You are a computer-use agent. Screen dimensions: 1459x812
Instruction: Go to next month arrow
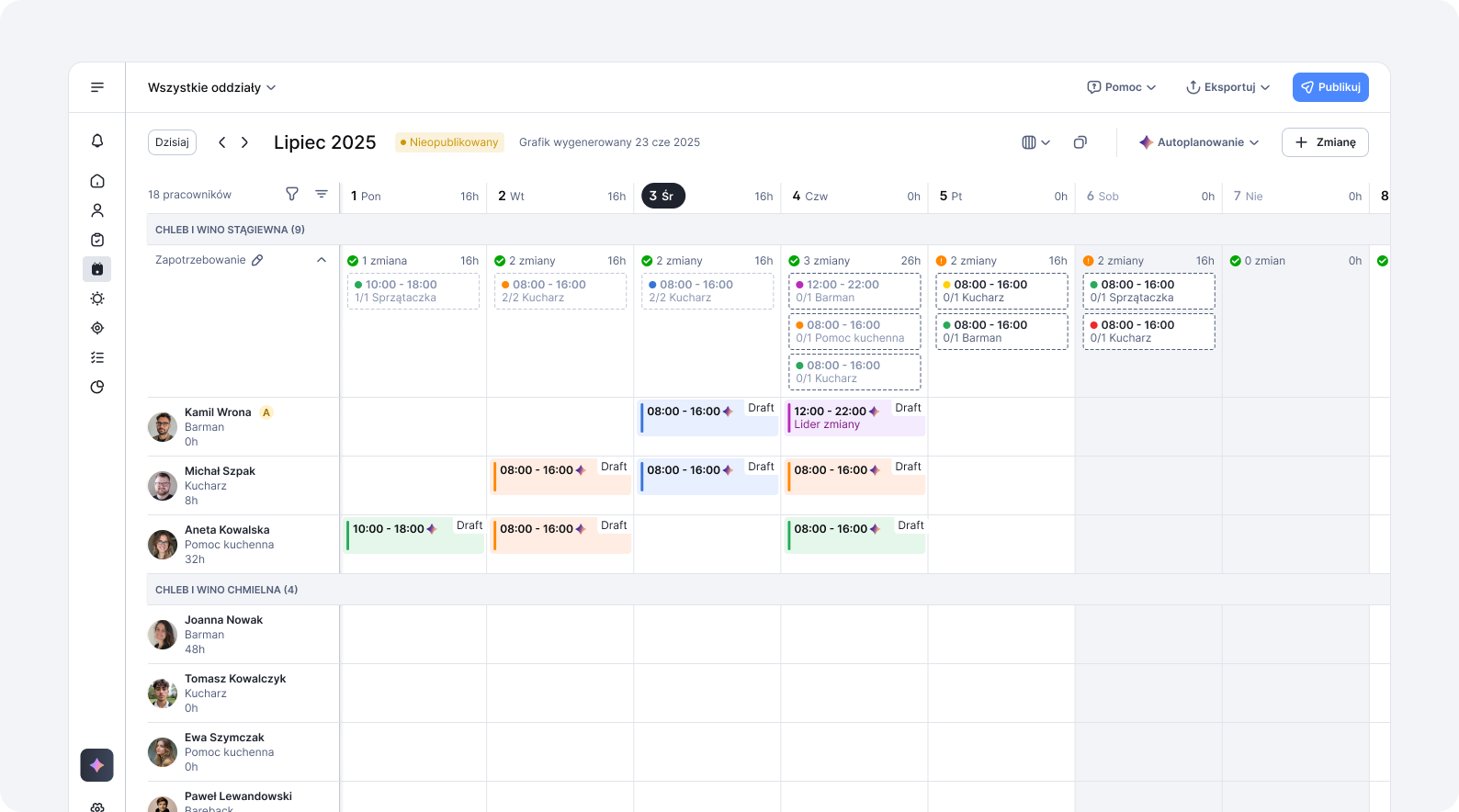245,142
